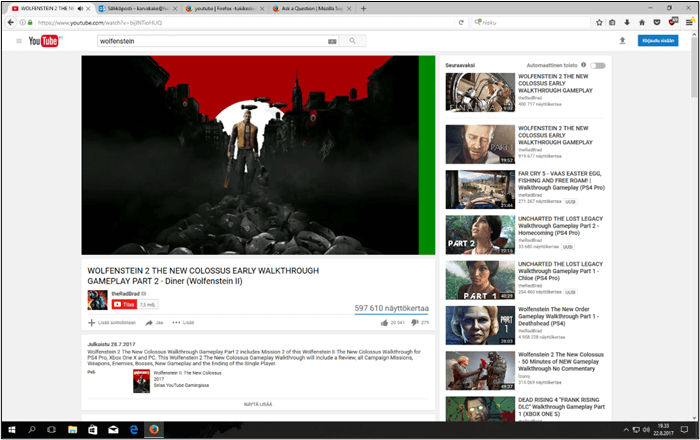Open the YouTube hamburger guide menu
Viewport: 700px width, 440px height.
pos(19,41)
